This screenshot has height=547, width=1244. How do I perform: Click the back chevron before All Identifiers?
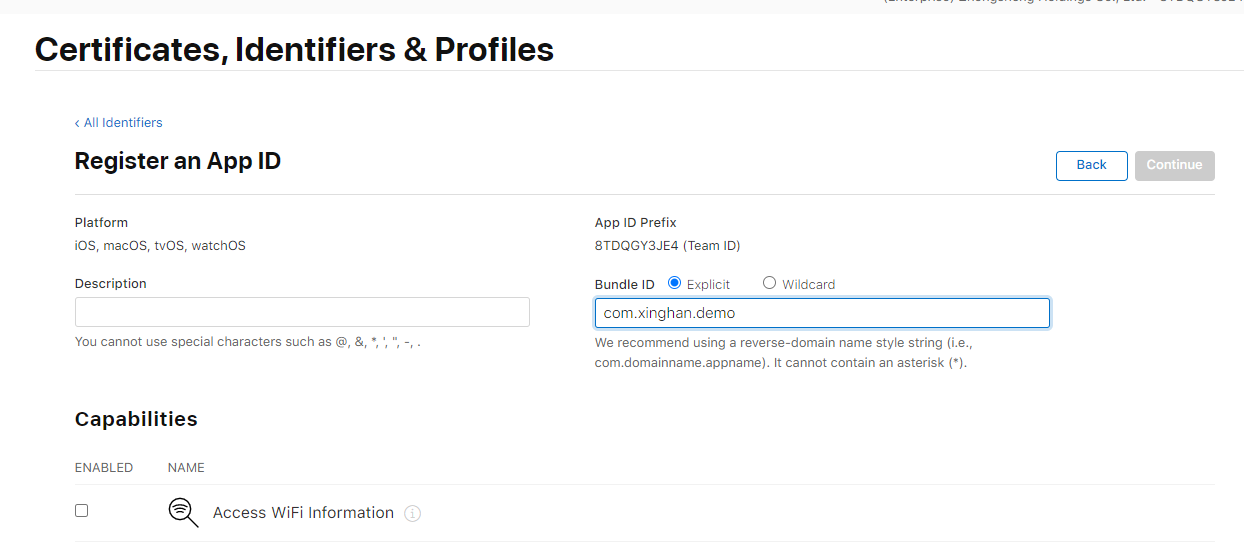click(77, 123)
